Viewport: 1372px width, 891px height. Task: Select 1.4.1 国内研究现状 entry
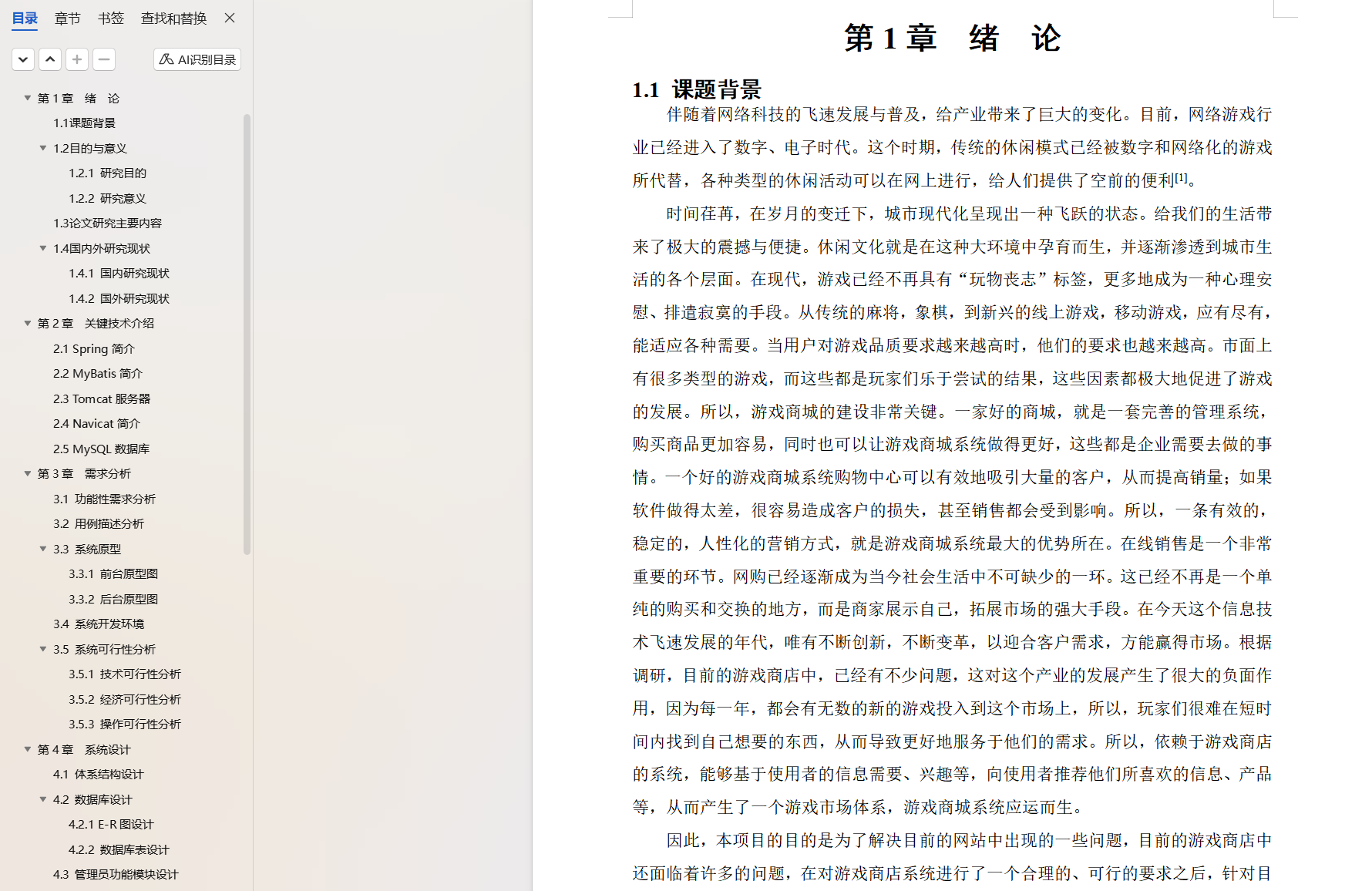point(119,273)
